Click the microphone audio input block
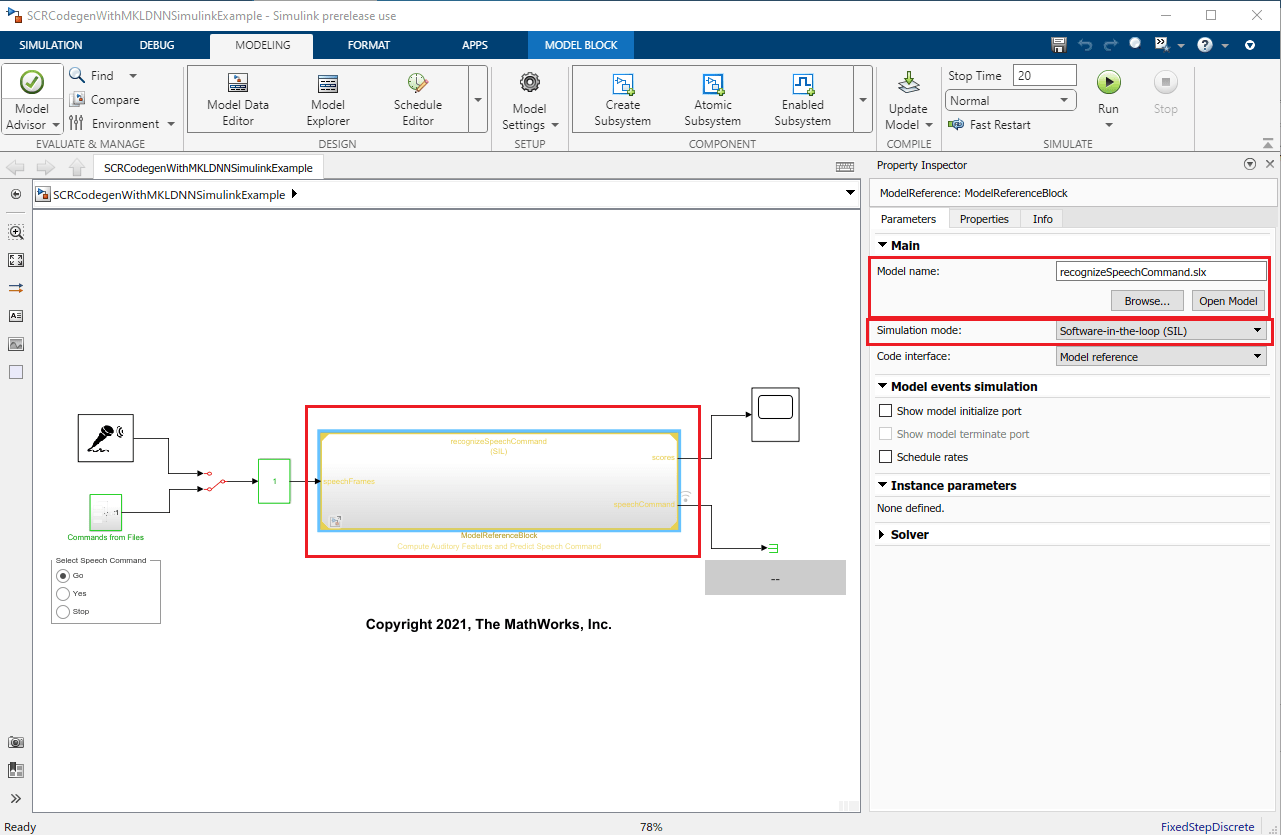The width and height of the screenshot is (1281, 835). click(105, 438)
